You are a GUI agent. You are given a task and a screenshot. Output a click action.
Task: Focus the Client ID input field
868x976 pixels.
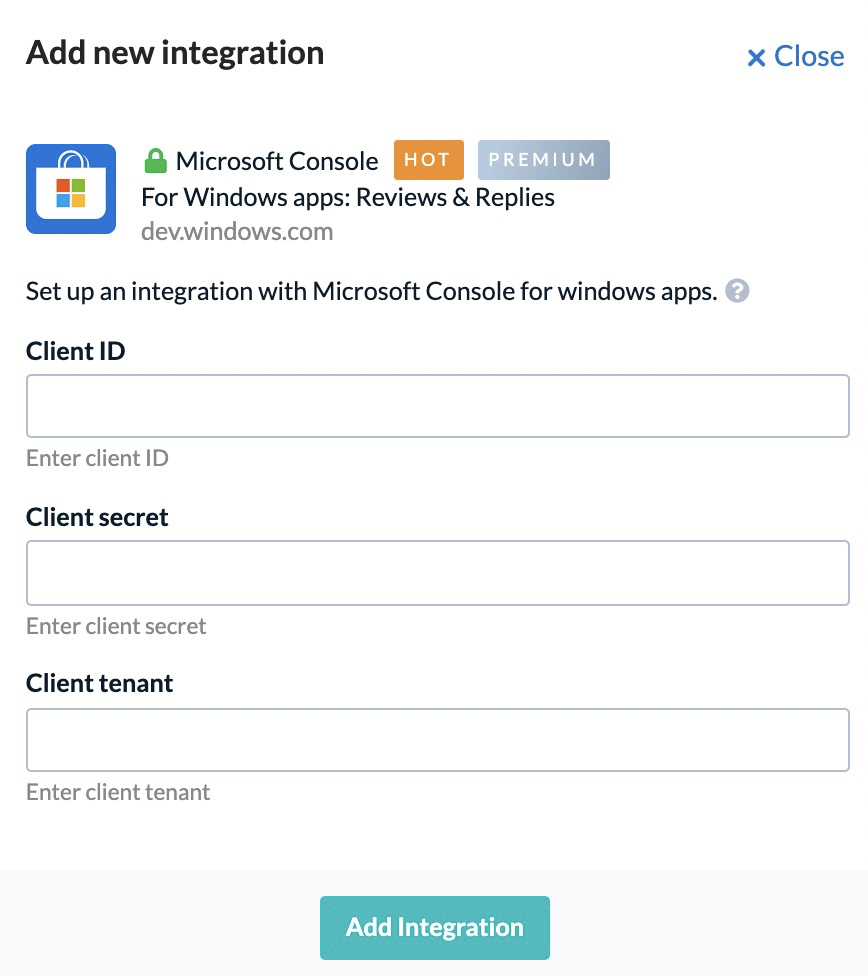[438, 406]
